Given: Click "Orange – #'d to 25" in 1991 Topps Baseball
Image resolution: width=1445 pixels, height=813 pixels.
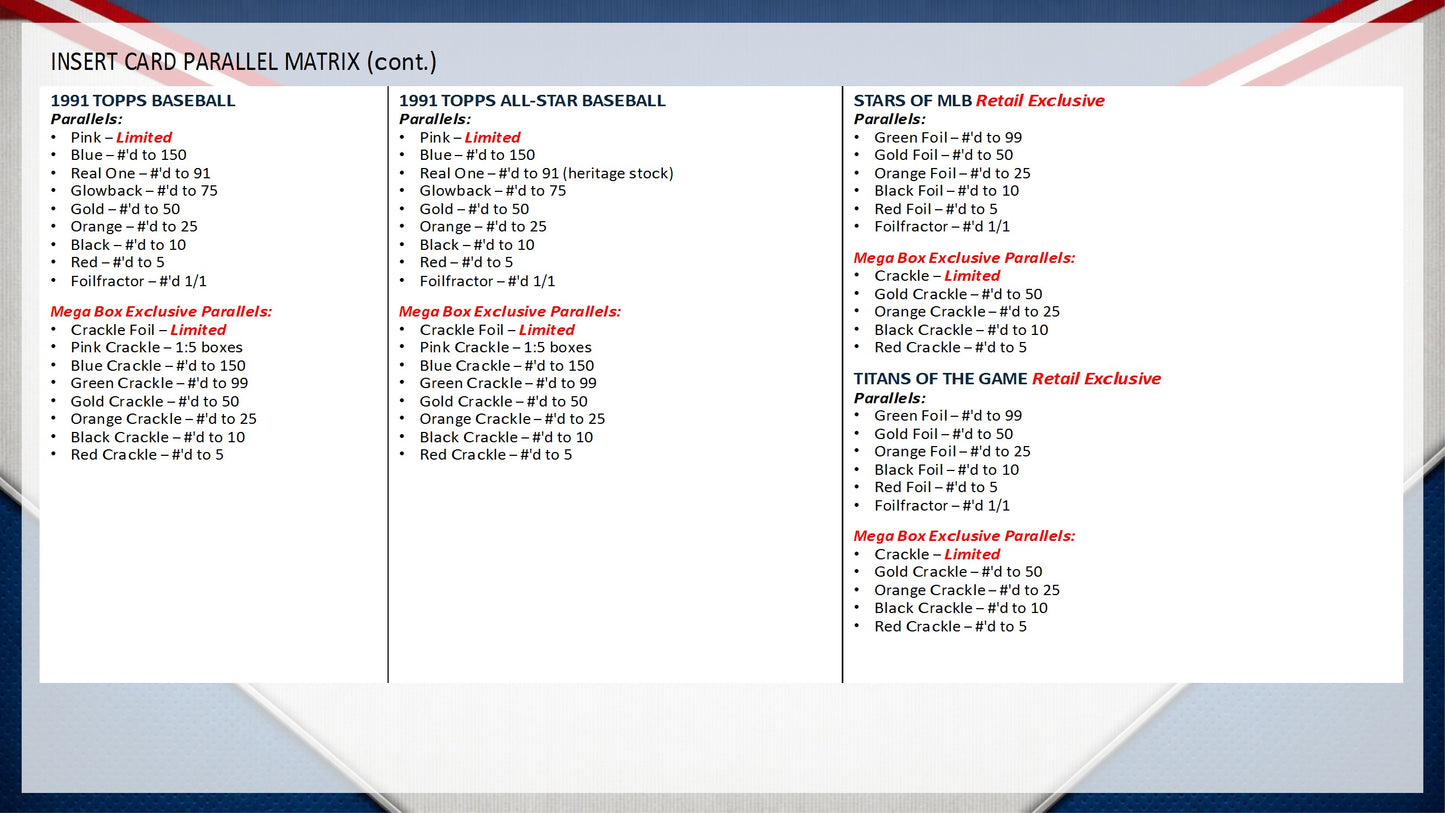Looking at the screenshot, I should 134,227.
